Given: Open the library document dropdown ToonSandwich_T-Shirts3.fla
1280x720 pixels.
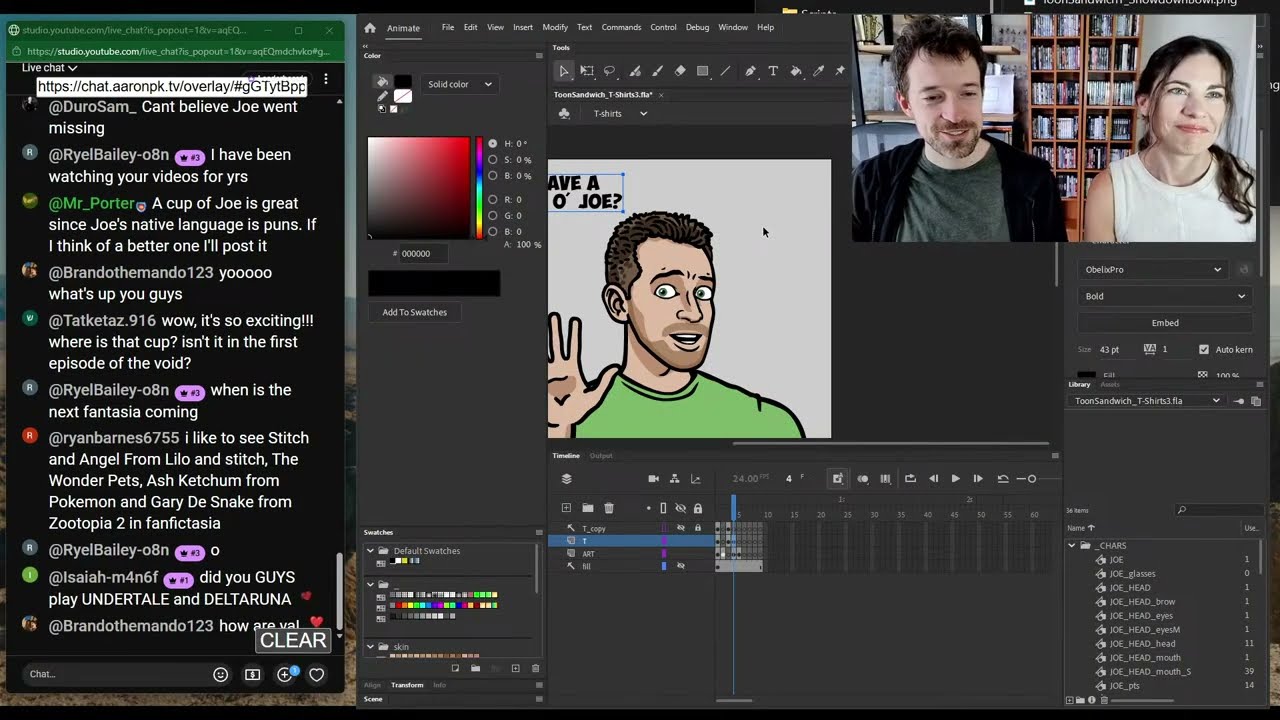Looking at the screenshot, I should point(1148,401).
